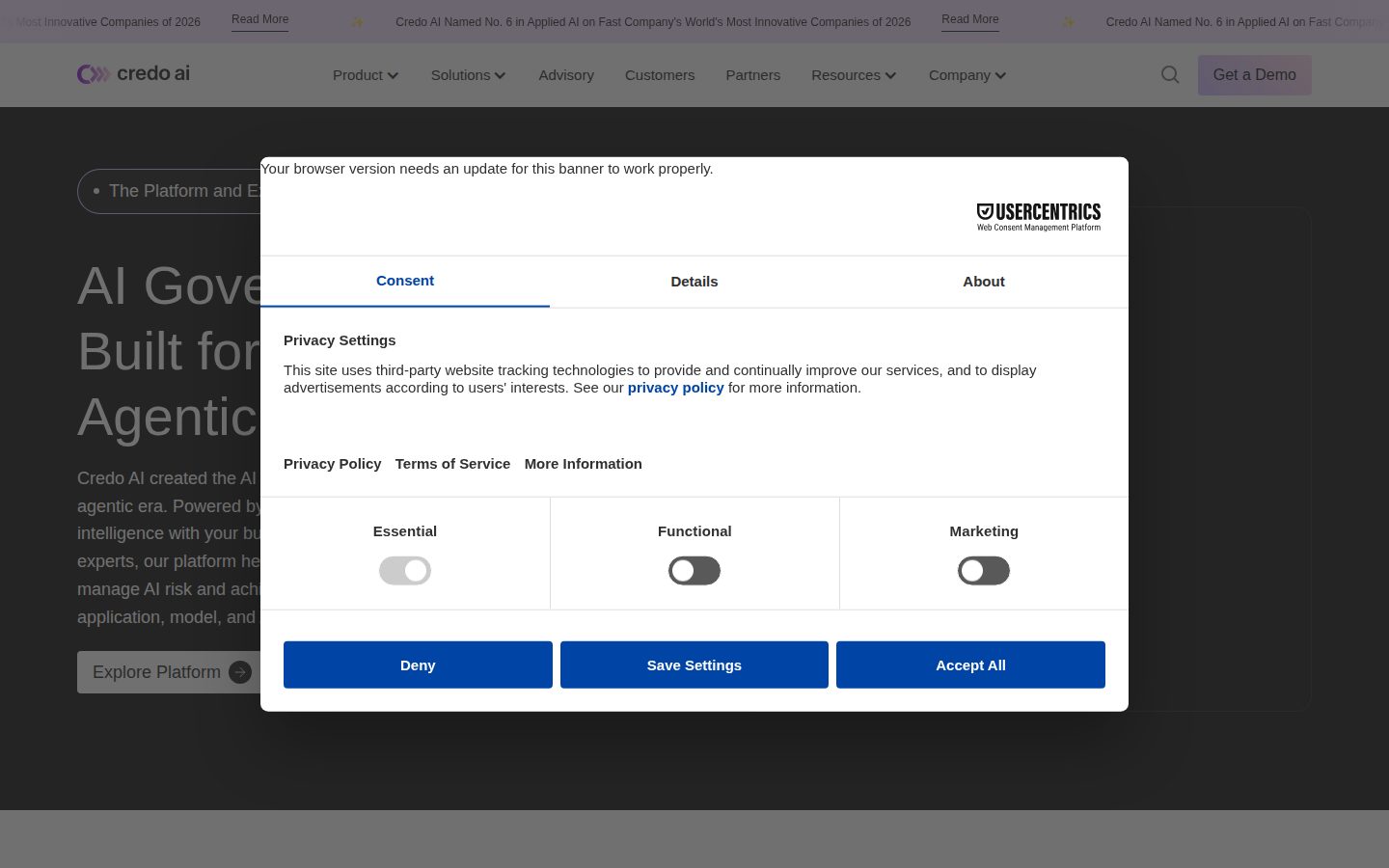The image size is (1389, 868).
Task: Open the Privacy Policy footer link
Action: coord(332,464)
